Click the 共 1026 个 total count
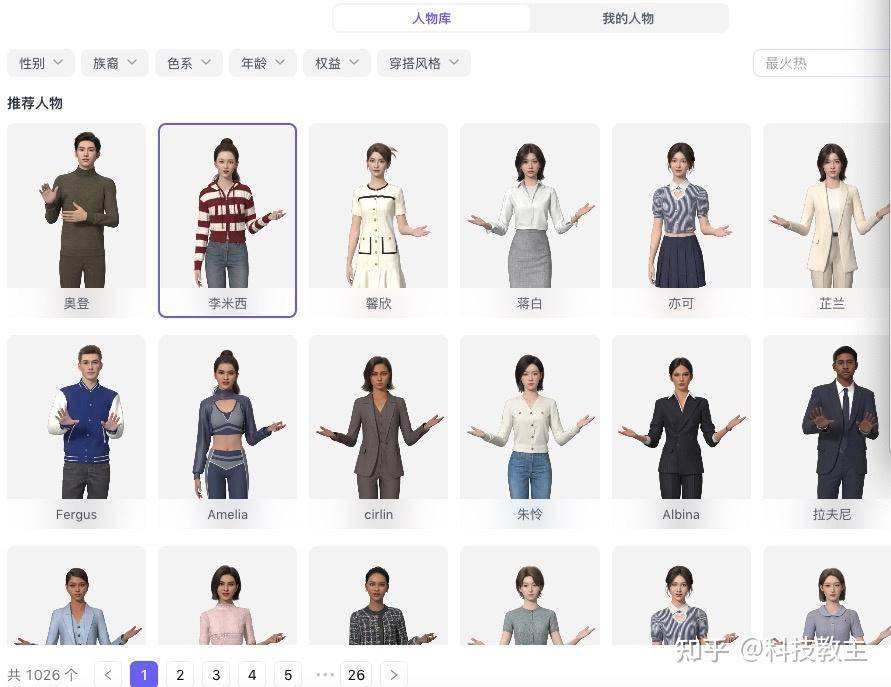Screen dimensions: 891x687 [43, 674]
